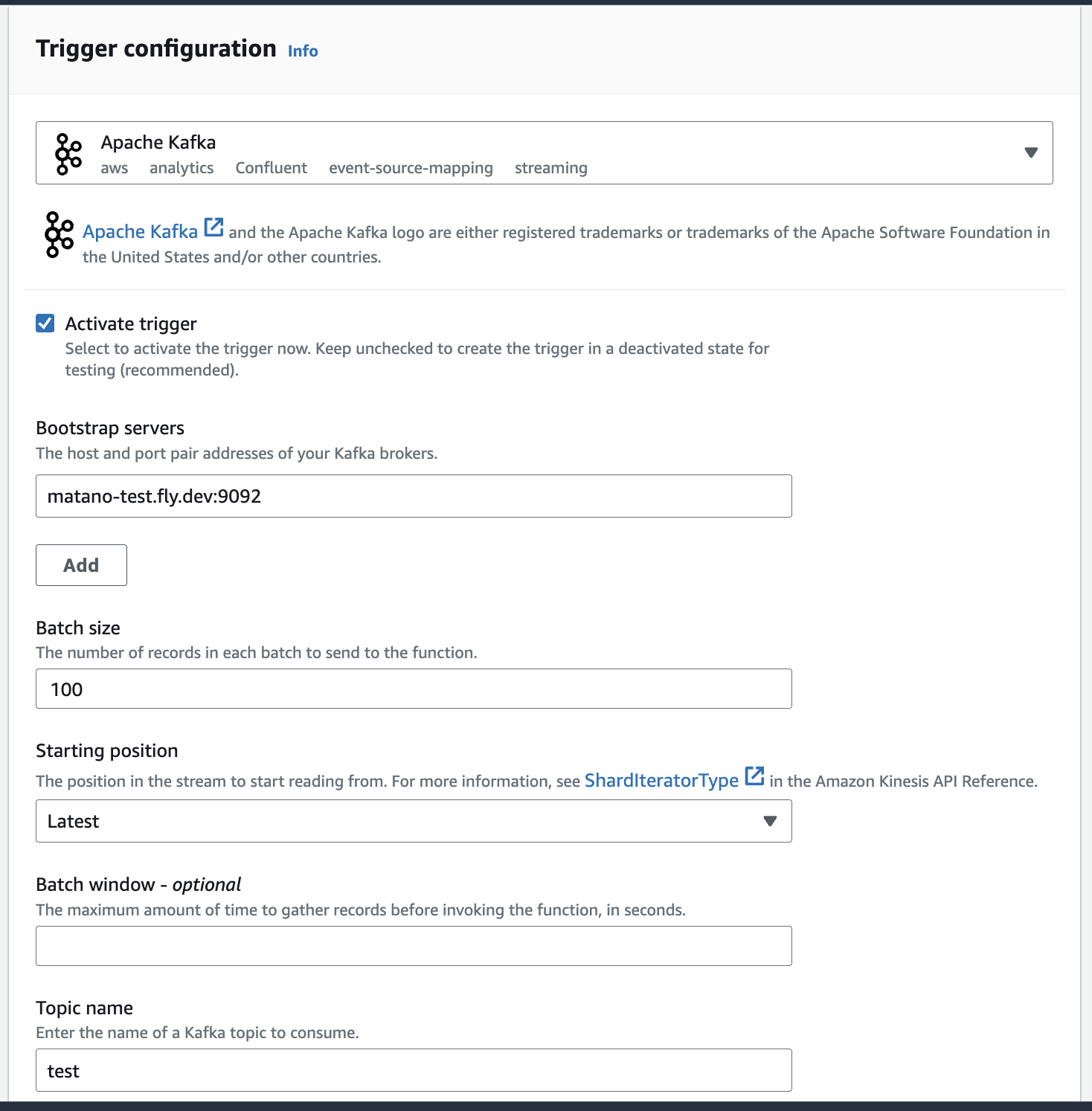Click the 'Confluent' tag in the trigger selector

pos(271,168)
